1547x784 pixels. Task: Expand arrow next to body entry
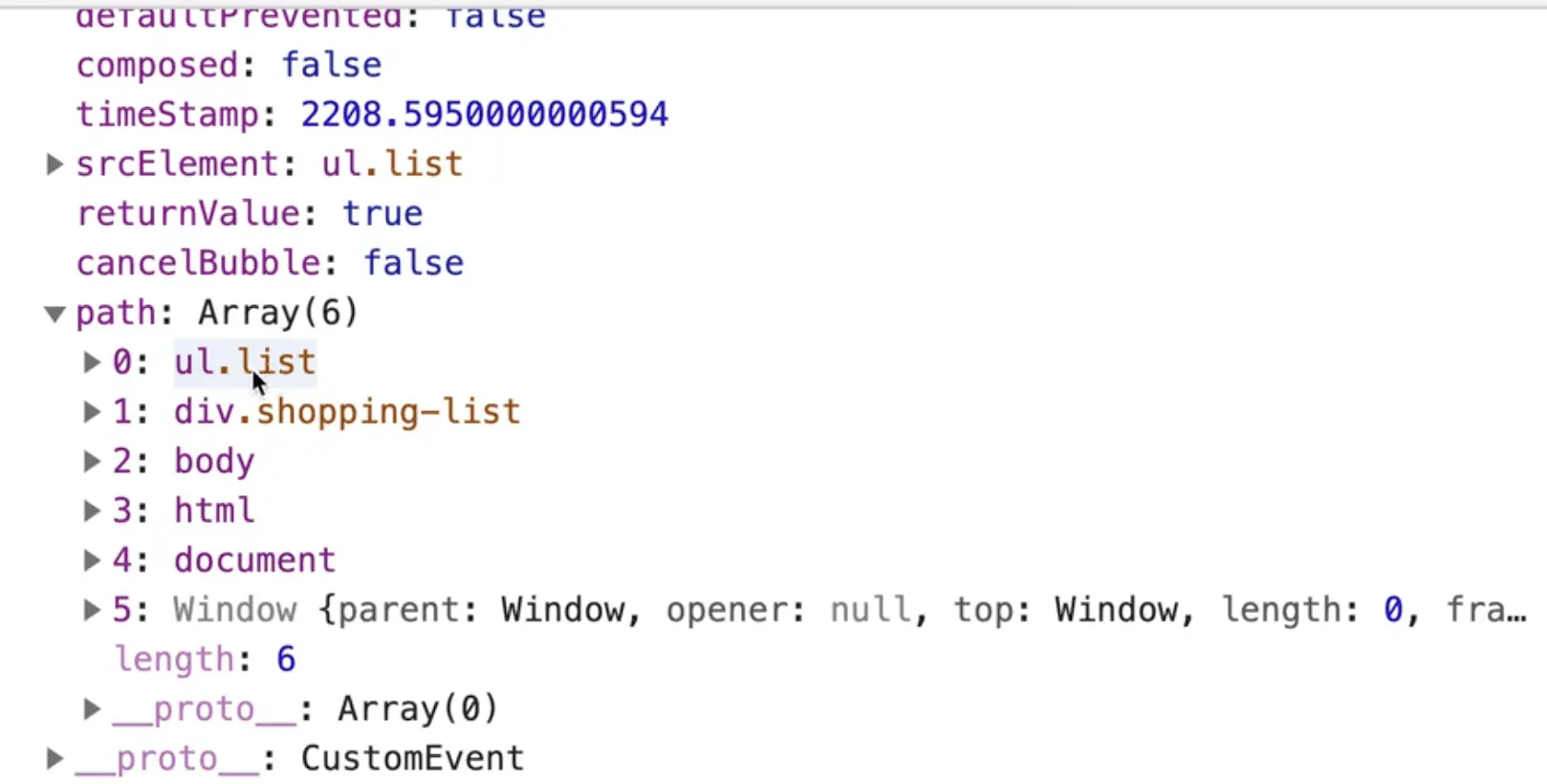click(92, 462)
